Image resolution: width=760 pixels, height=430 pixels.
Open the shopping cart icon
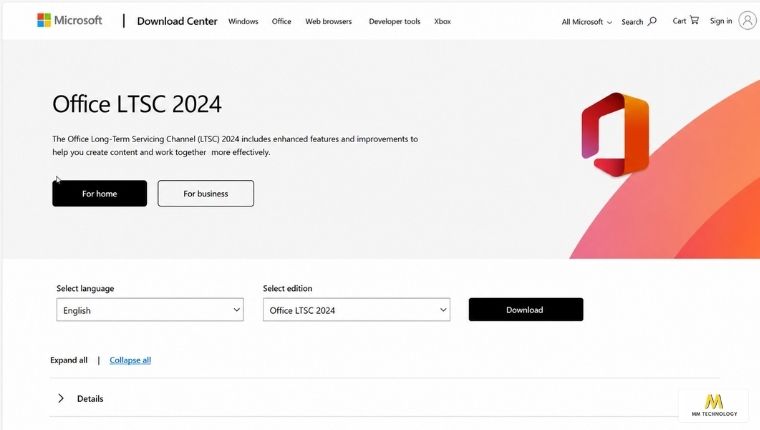click(x=695, y=20)
